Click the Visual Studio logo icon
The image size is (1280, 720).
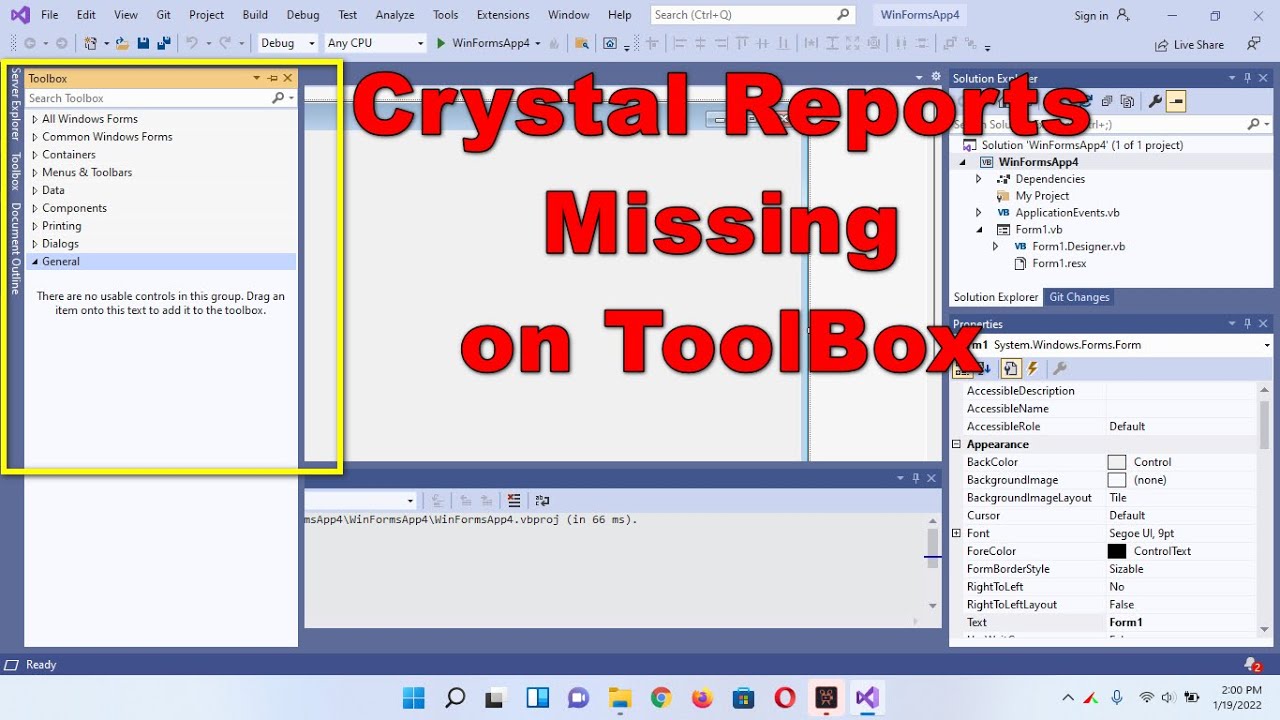pyautogui.click(x=19, y=15)
